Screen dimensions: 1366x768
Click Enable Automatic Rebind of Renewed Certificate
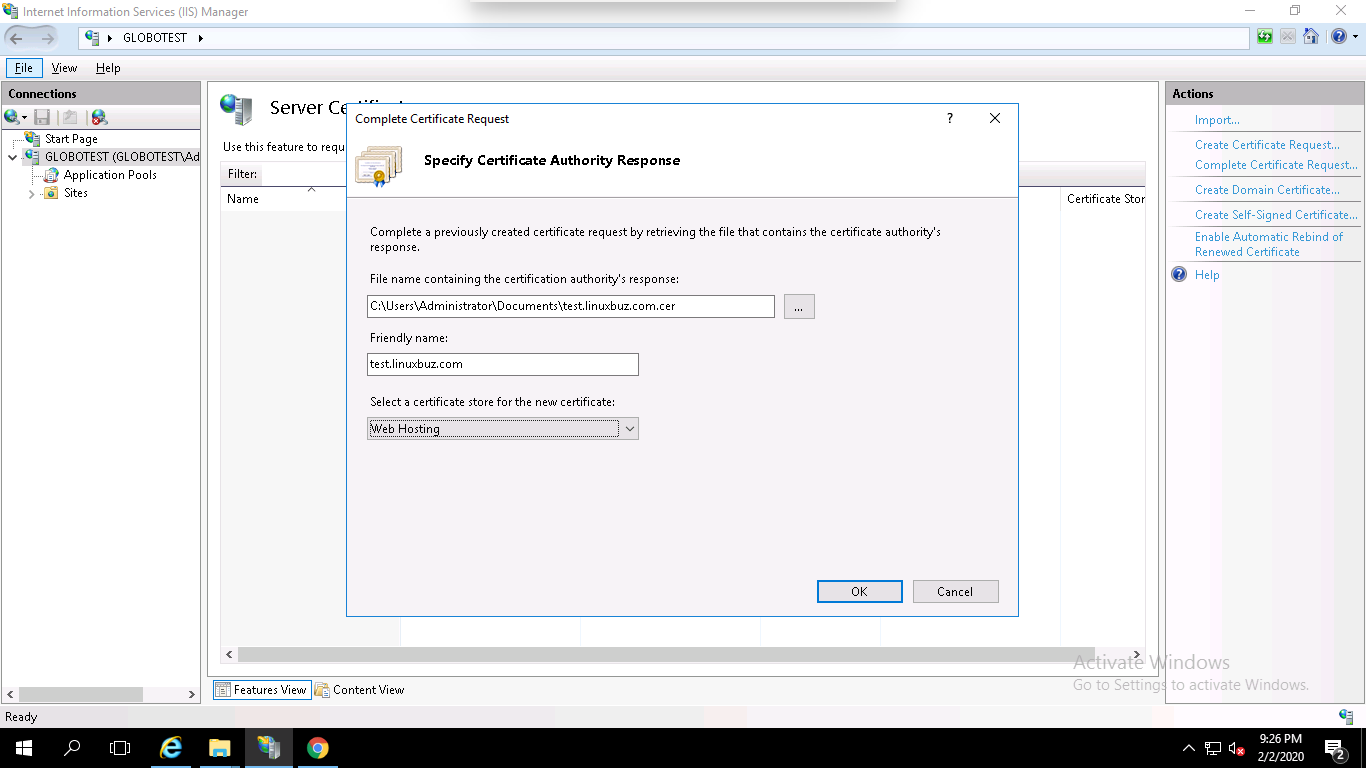(x=1269, y=244)
